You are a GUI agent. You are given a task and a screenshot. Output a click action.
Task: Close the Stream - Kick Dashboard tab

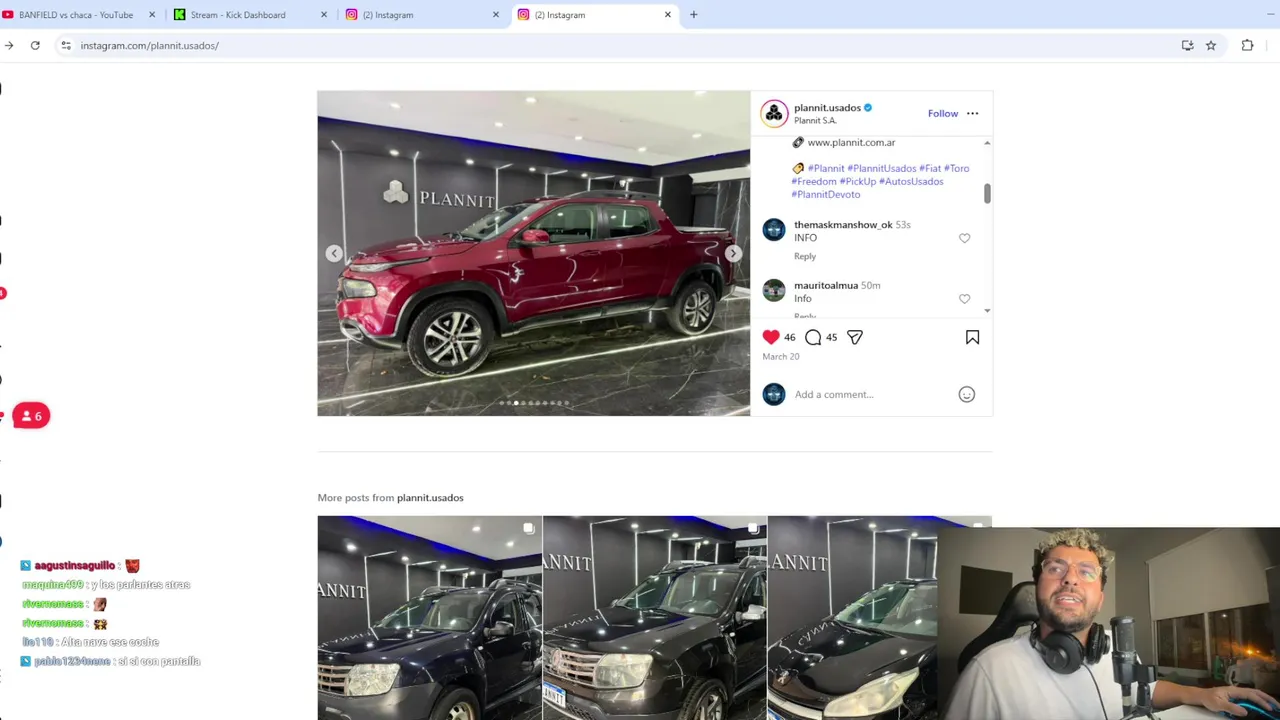[324, 14]
